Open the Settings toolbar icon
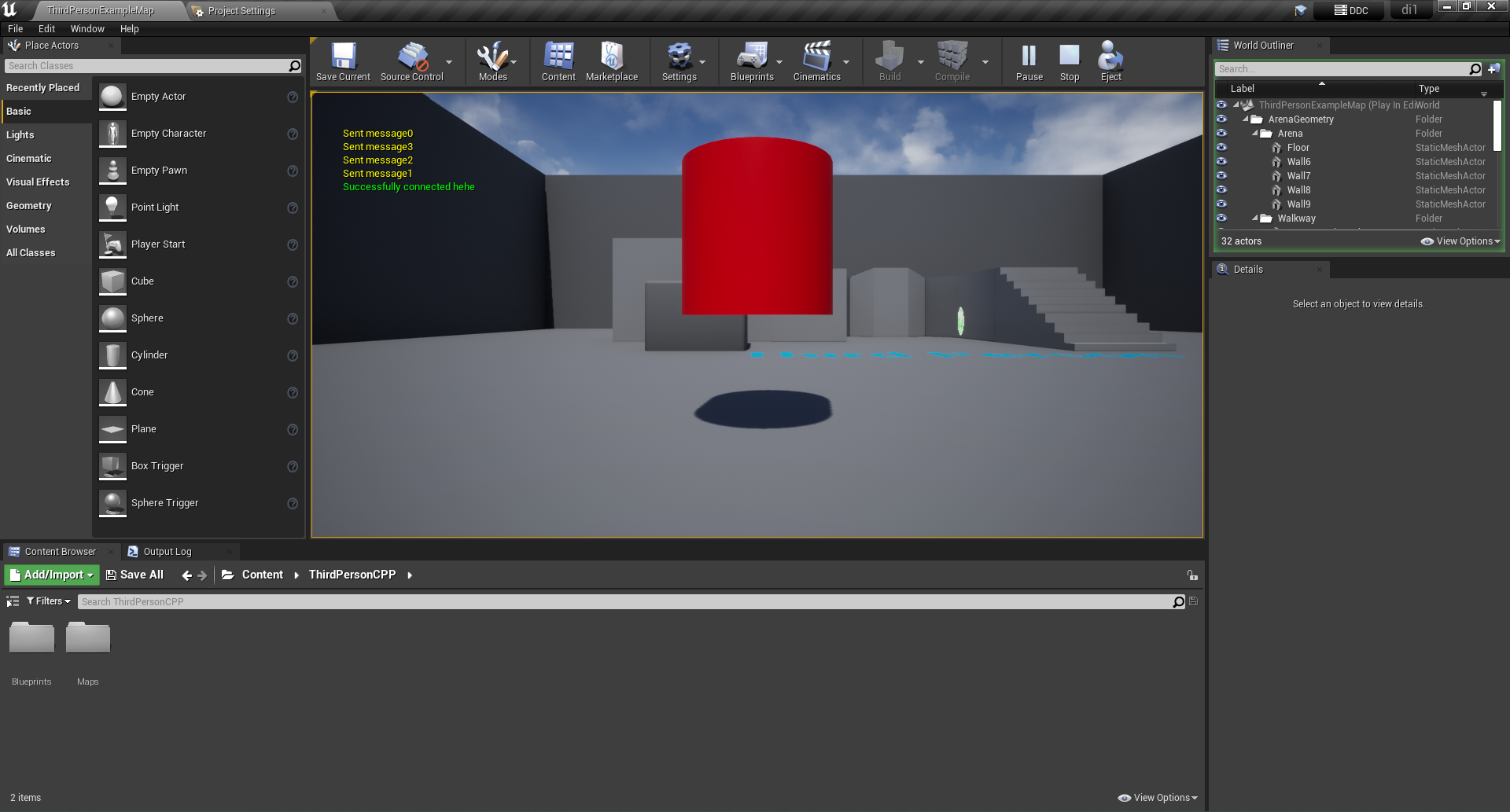This screenshot has height=812, width=1510. [x=679, y=61]
